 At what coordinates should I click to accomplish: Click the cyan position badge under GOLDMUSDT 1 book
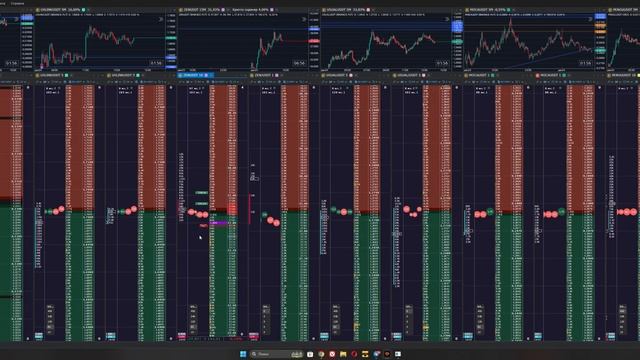39,336
